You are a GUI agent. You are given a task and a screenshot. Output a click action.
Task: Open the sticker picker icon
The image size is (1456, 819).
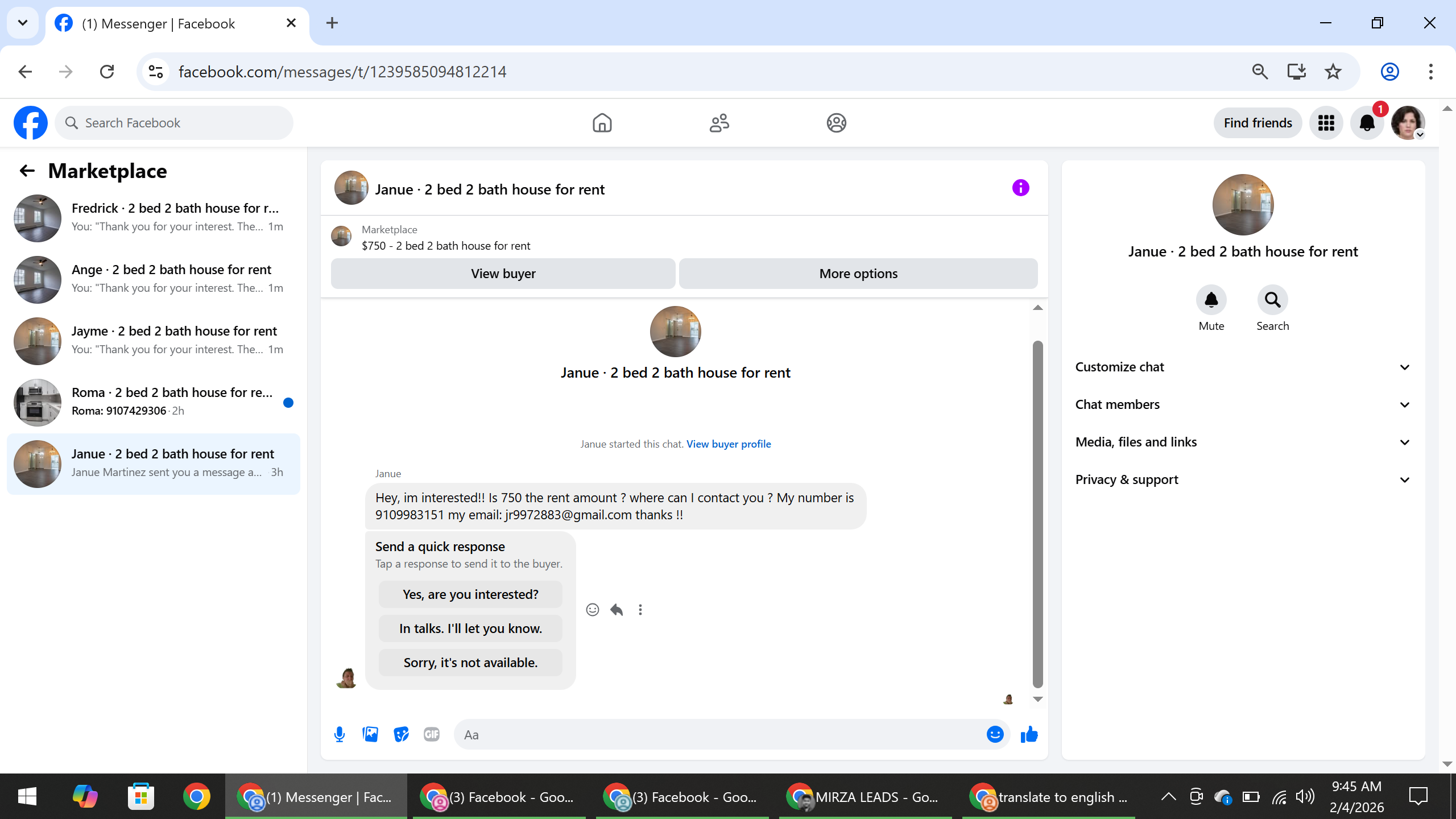click(x=401, y=734)
